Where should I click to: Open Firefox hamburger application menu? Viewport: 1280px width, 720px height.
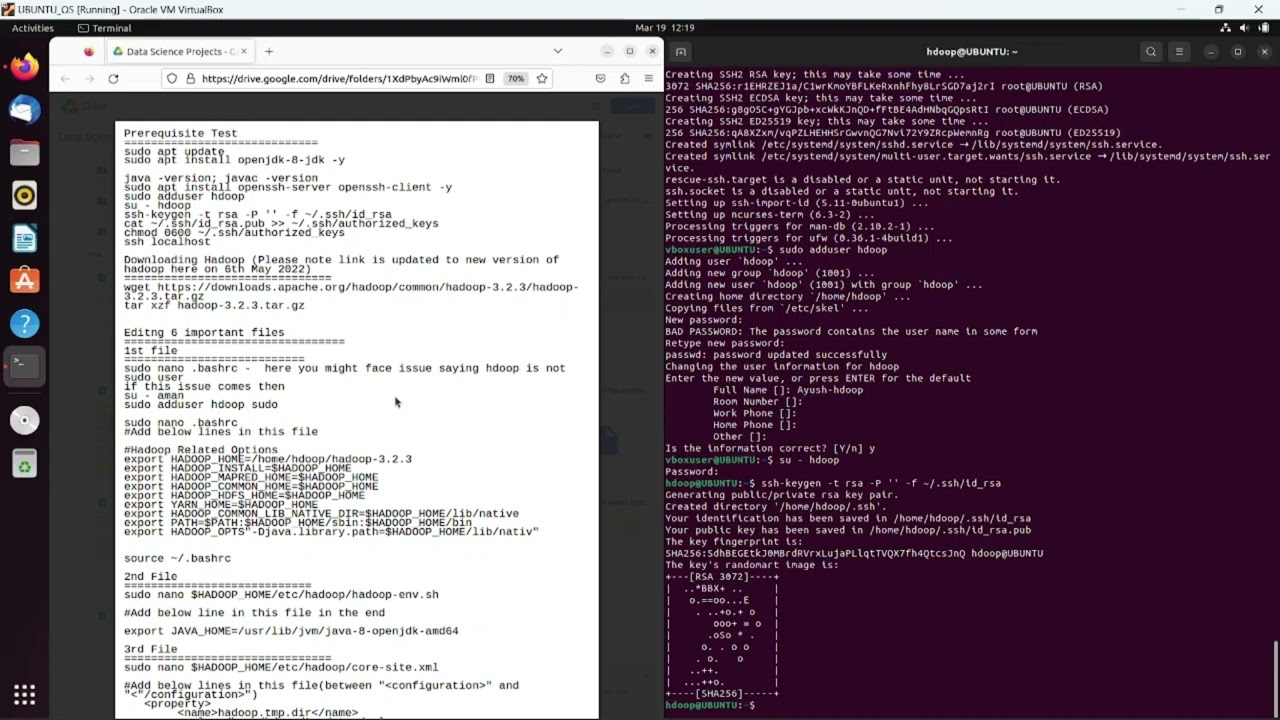click(x=648, y=78)
